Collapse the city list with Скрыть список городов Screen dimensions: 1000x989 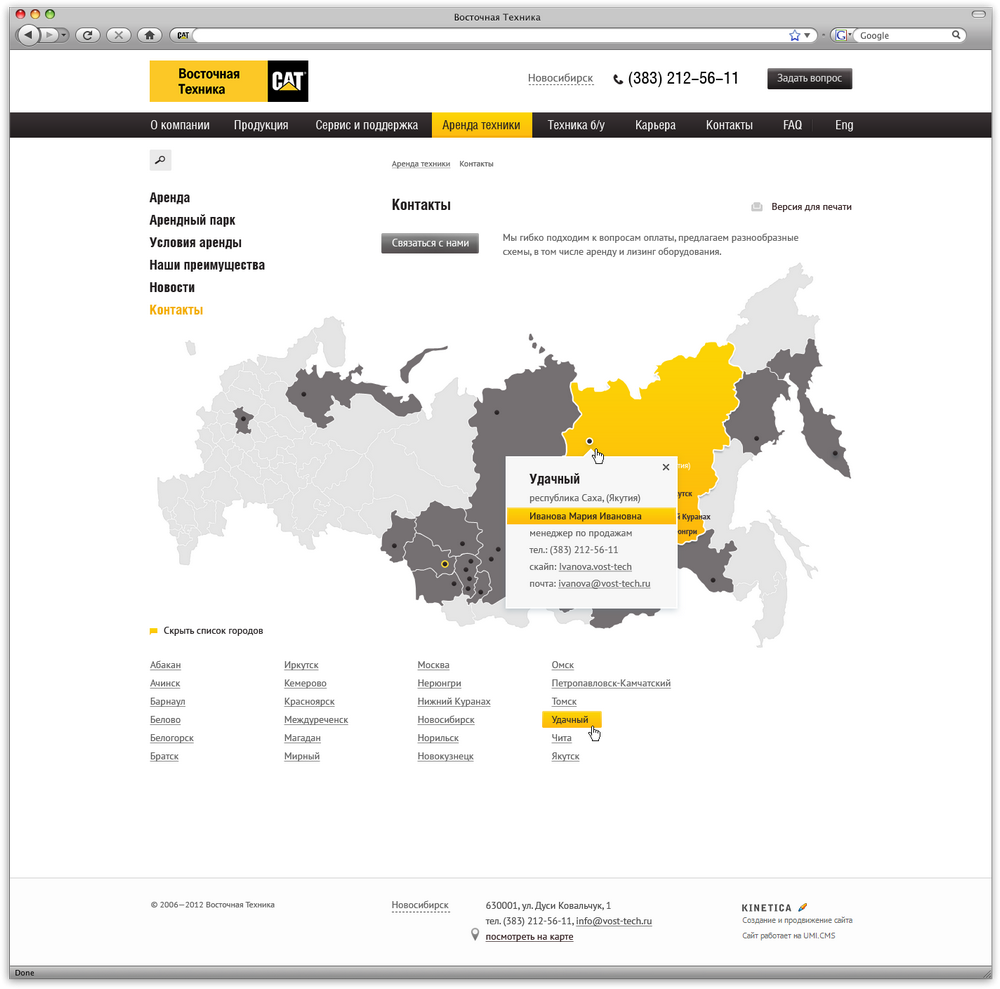213,631
